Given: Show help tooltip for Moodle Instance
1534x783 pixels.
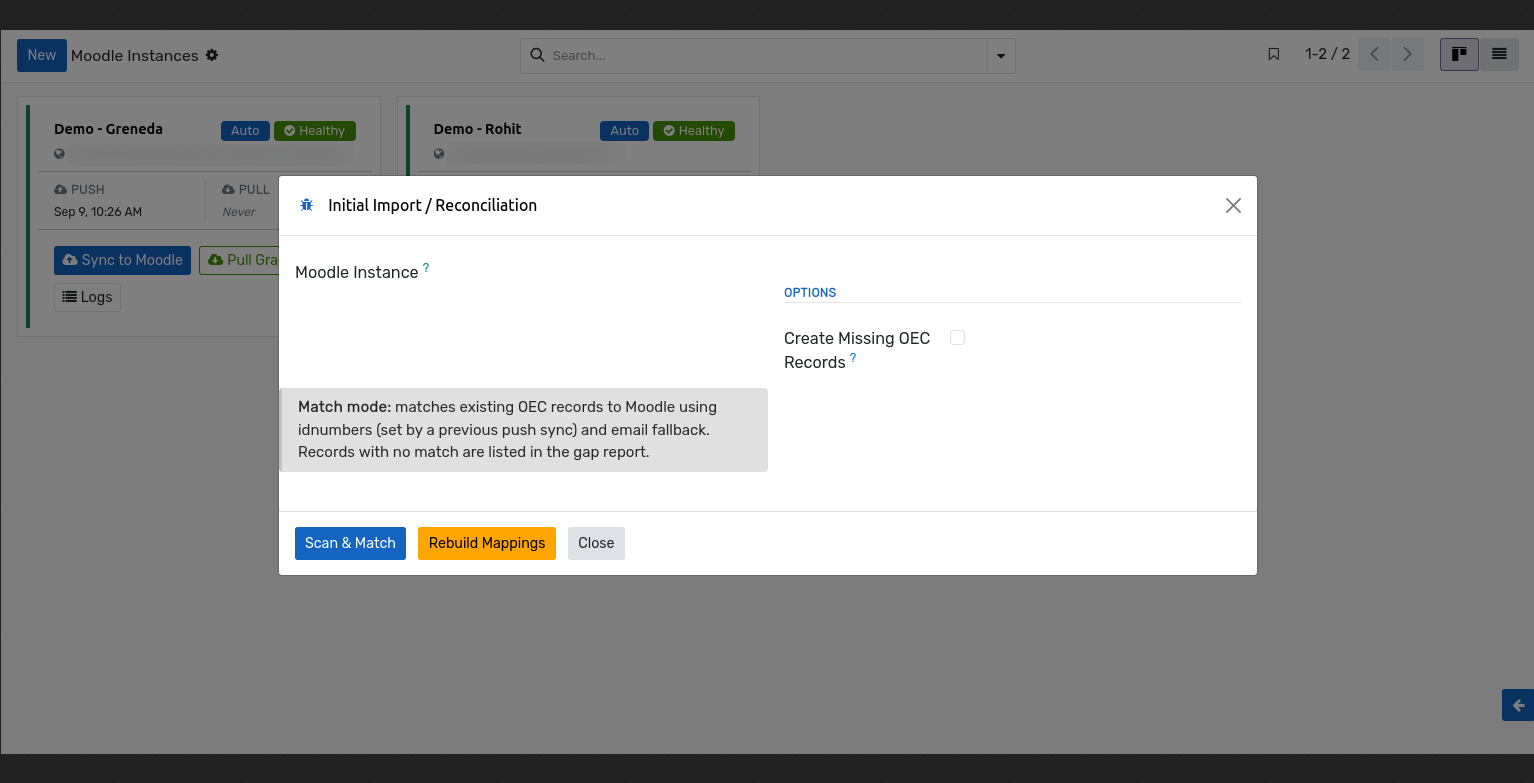Looking at the screenshot, I should coord(426,267).
